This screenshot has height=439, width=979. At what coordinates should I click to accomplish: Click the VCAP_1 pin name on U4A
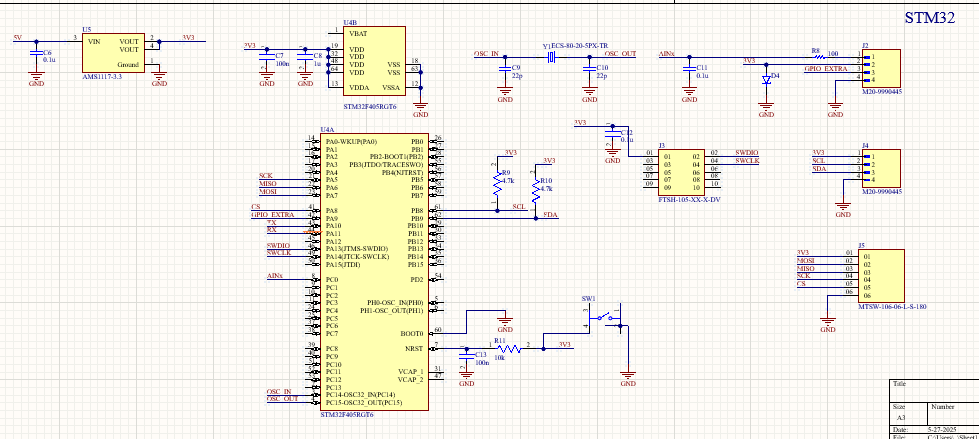tap(411, 372)
